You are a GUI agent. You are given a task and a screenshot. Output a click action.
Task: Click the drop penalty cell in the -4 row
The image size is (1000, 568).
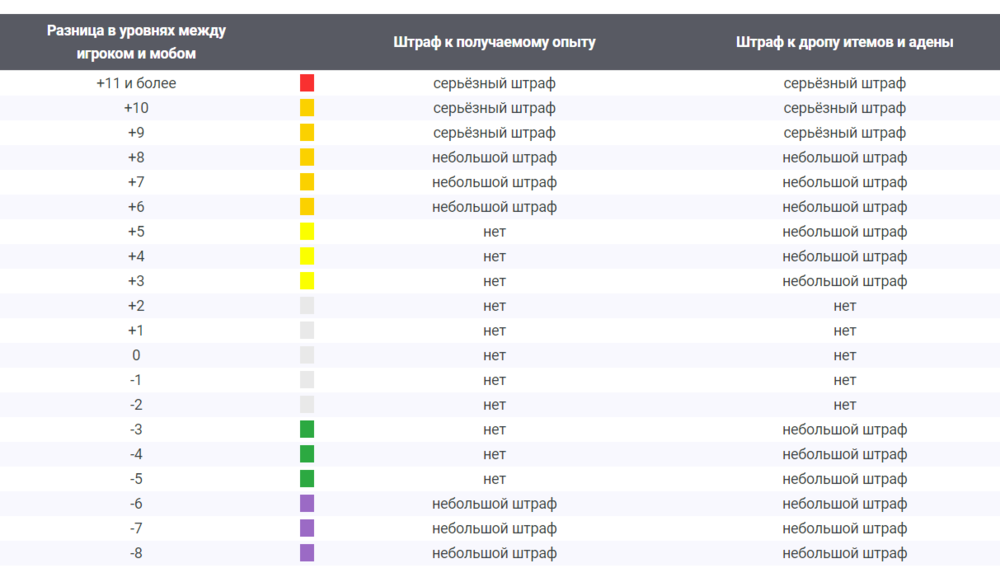(844, 454)
